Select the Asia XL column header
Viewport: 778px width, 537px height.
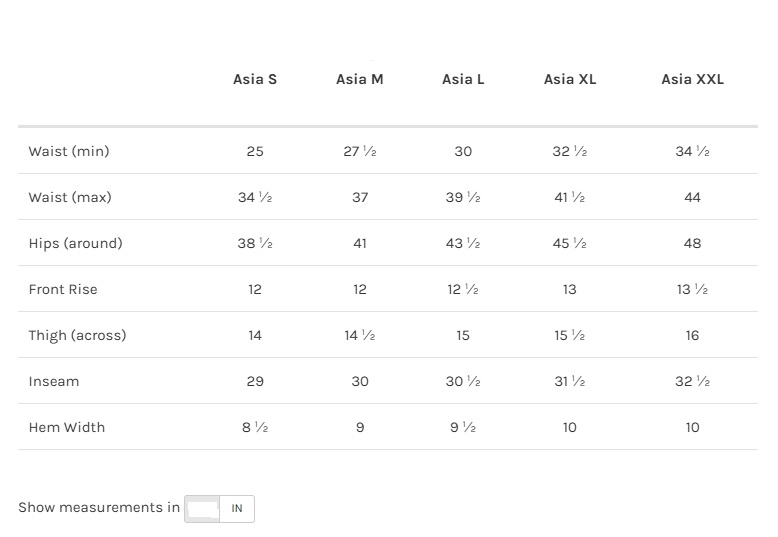point(570,79)
